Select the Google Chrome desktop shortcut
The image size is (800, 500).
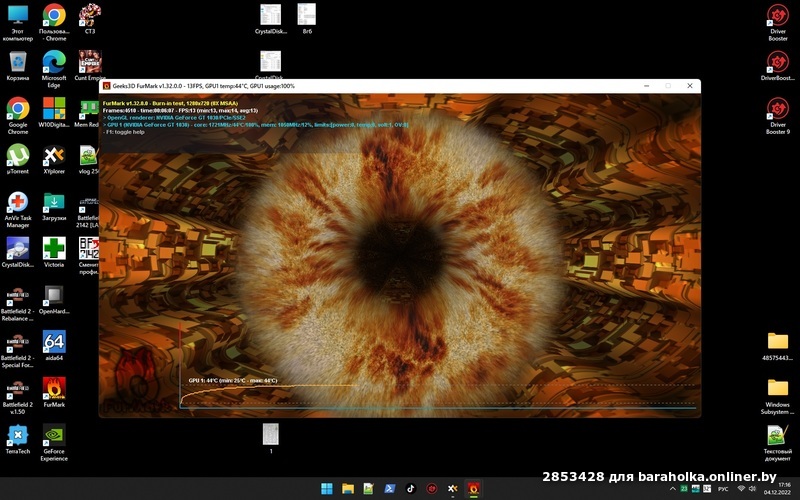point(18,116)
